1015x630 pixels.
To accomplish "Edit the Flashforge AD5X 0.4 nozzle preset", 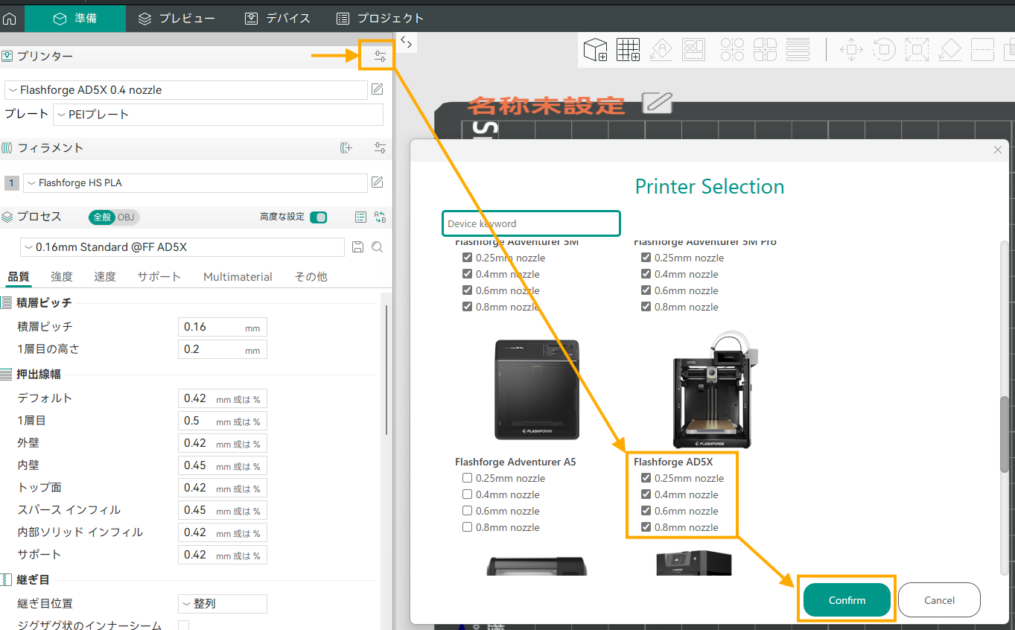I will tap(377, 89).
